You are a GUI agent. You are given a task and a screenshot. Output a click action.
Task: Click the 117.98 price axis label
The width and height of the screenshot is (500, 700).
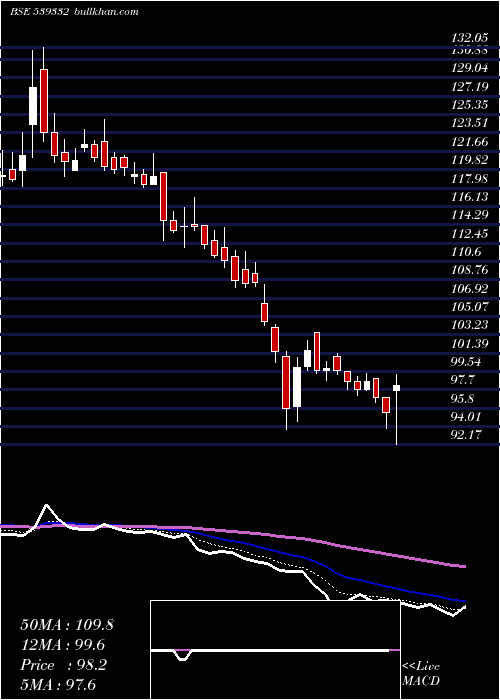click(x=469, y=179)
